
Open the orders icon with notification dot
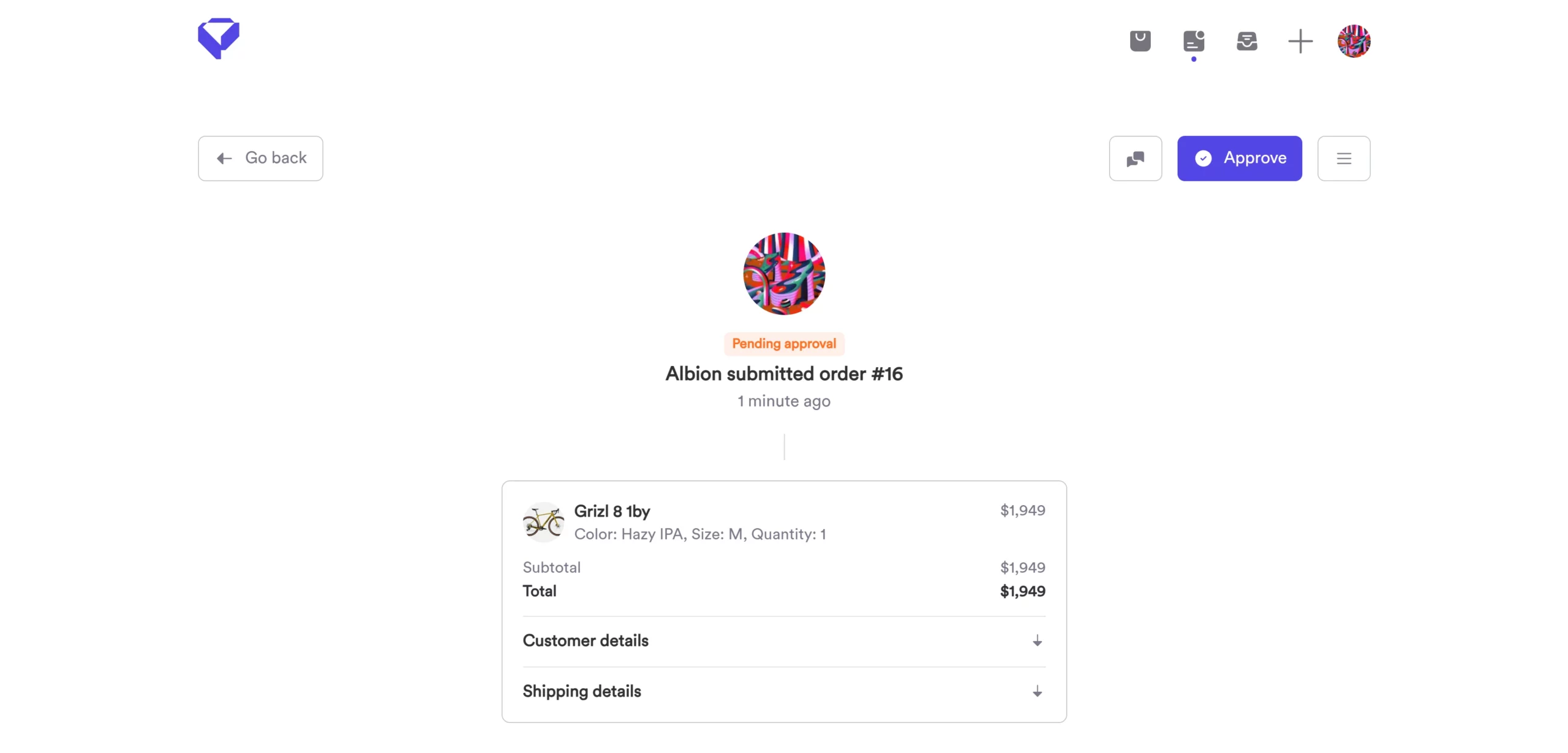[x=1193, y=41]
